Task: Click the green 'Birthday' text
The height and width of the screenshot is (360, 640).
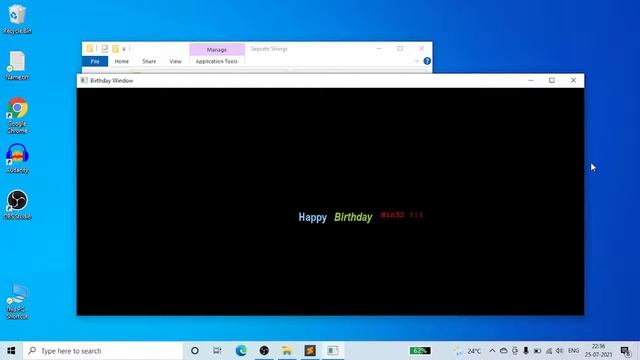Action: 353,217
